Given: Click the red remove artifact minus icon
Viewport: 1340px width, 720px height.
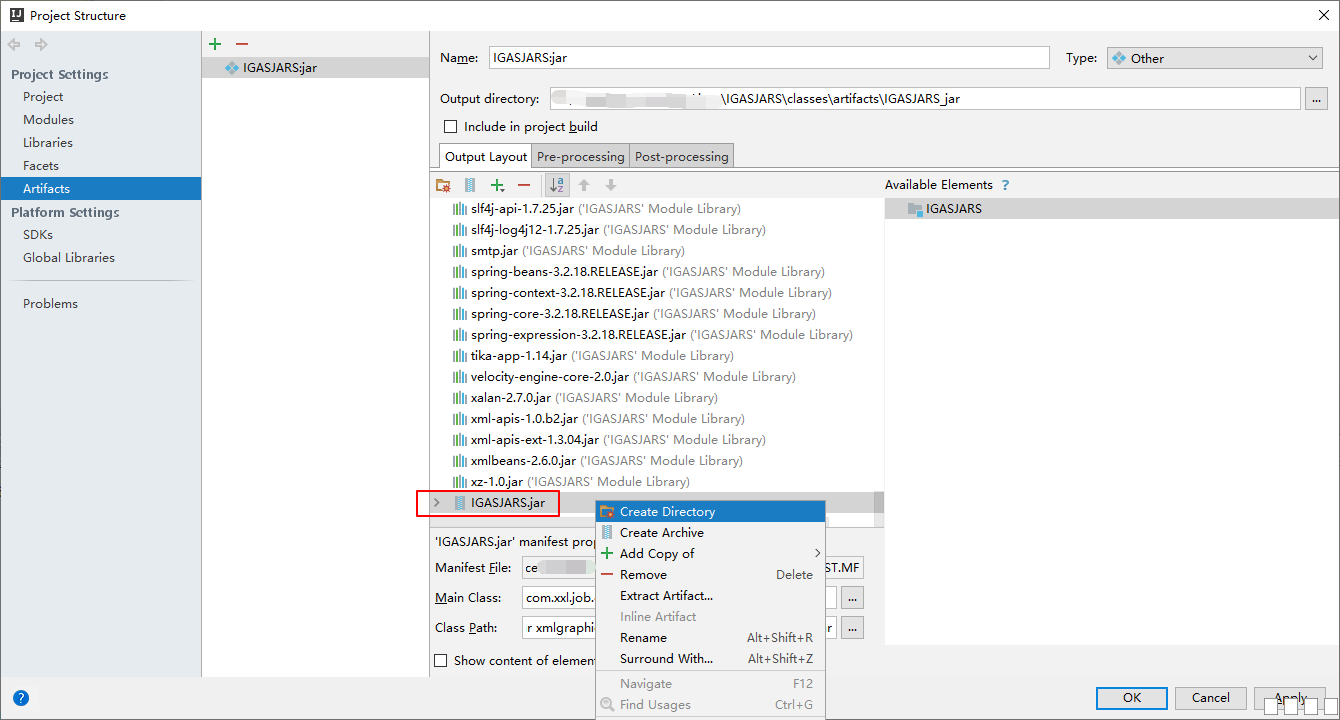Looking at the screenshot, I should [x=241, y=44].
